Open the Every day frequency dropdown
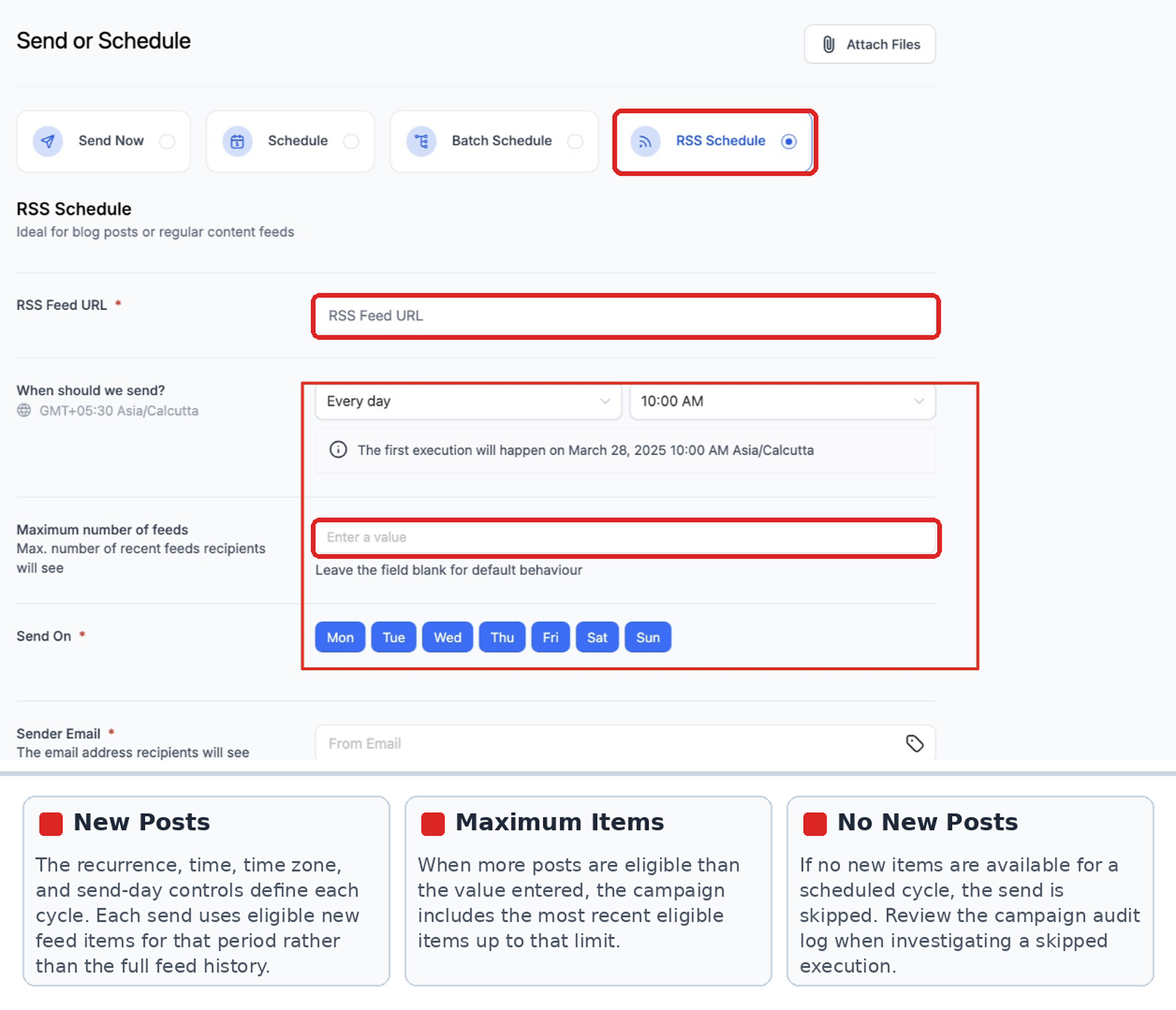This screenshot has height=1010, width=1176. [x=468, y=401]
